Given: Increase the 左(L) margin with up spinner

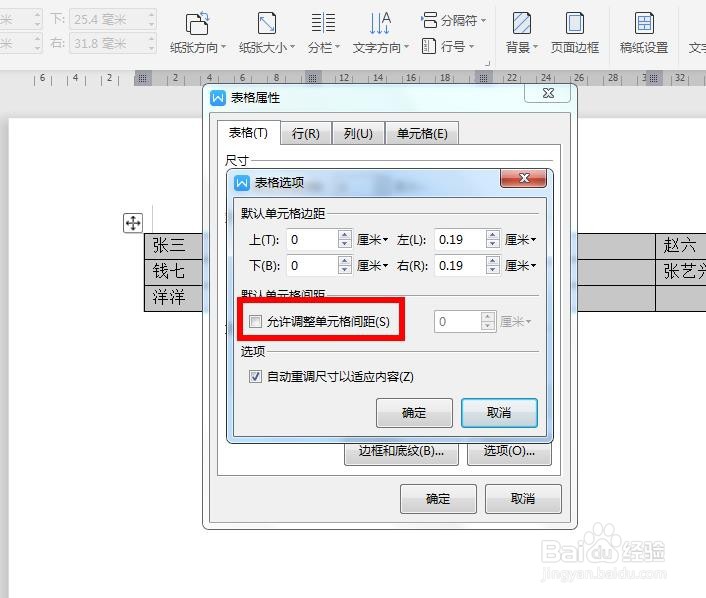Looking at the screenshot, I should pos(493,235).
